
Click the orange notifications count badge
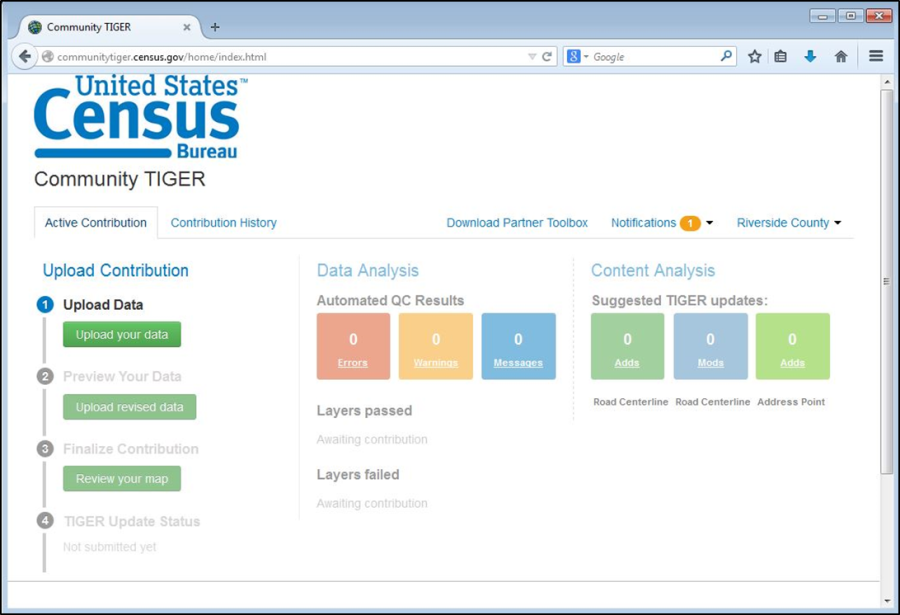[690, 223]
